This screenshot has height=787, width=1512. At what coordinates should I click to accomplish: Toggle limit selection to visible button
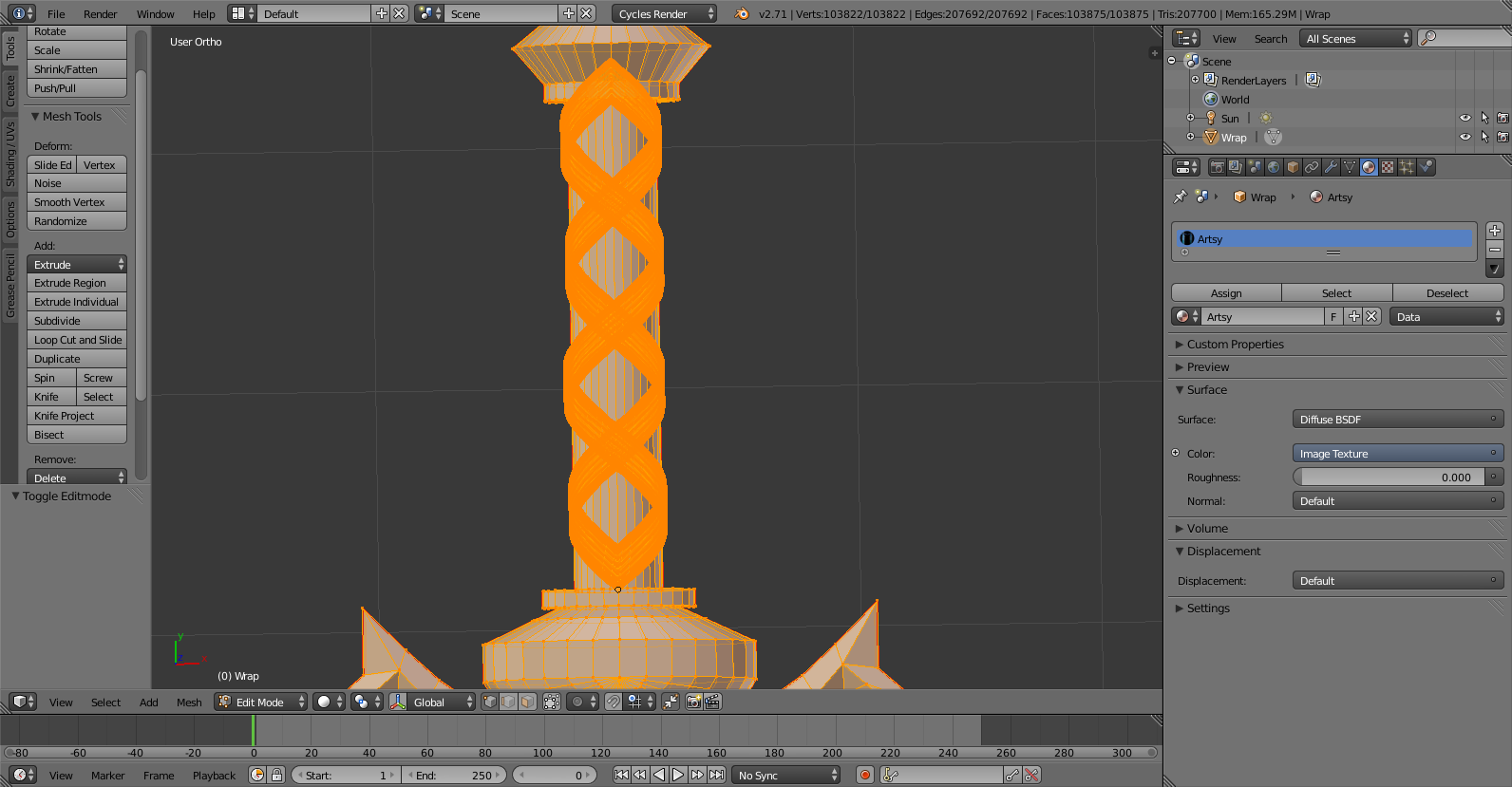pos(552,702)
